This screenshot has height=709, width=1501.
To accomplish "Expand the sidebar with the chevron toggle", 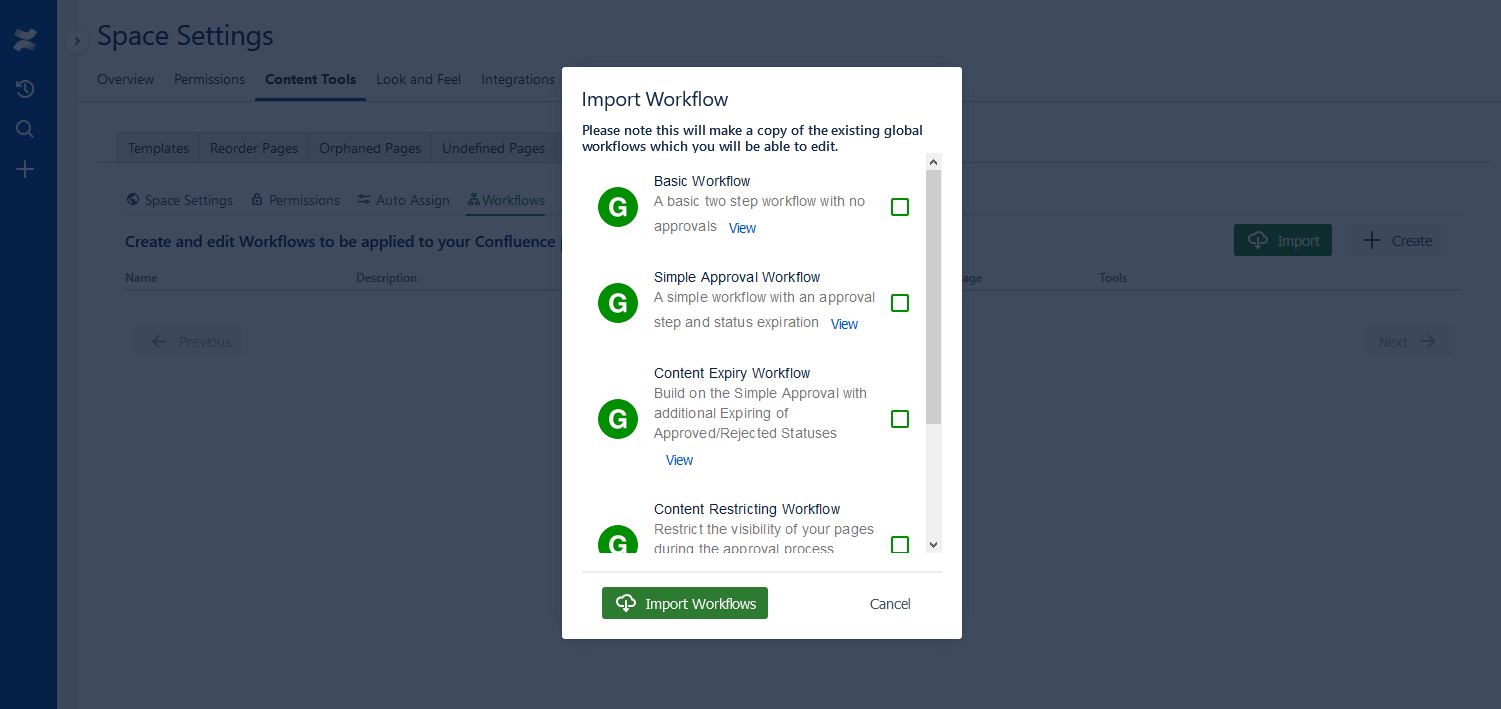I will 77,41.
